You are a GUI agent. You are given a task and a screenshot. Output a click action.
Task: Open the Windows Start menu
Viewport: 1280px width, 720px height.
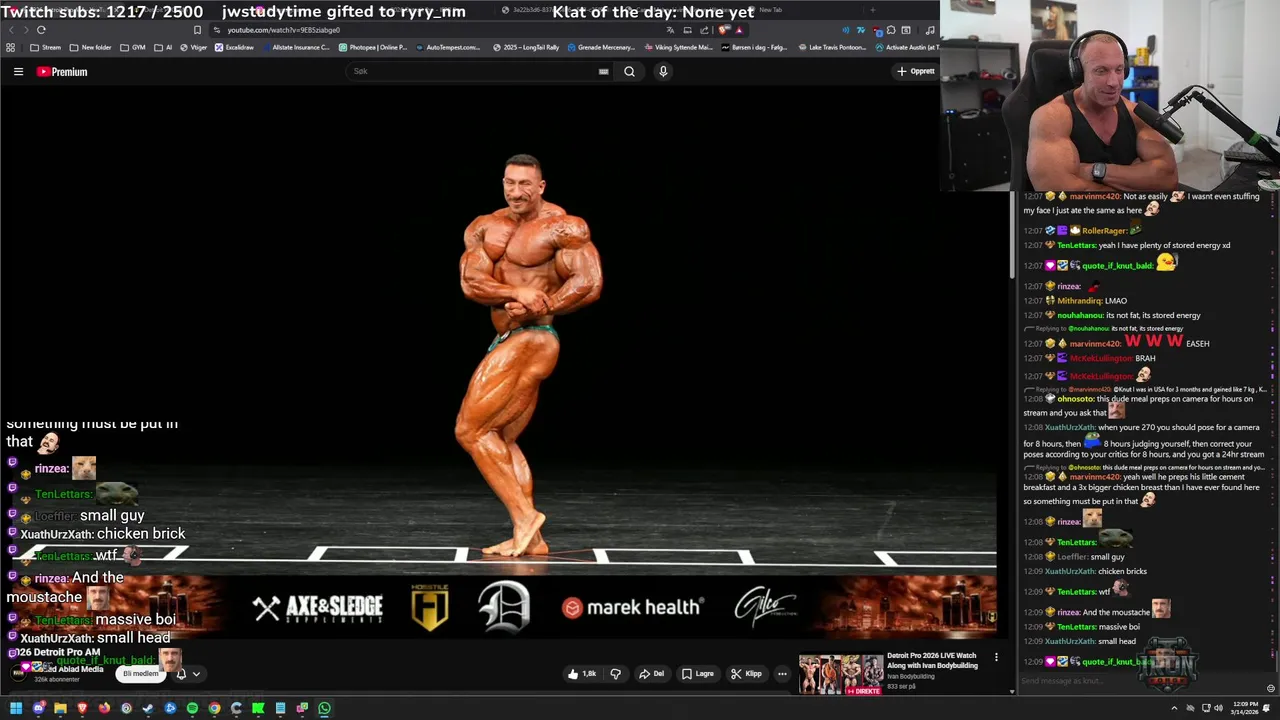pyautogui.click(x=16, y=708)
